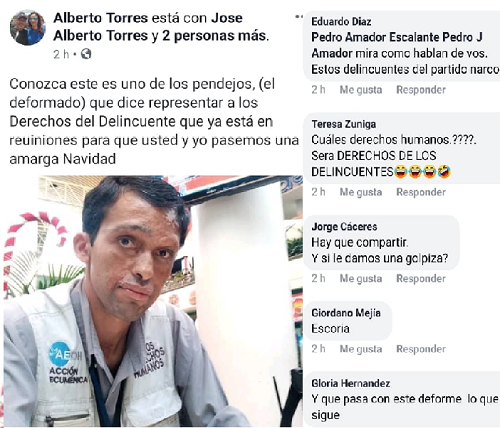Open Jorge Cáceres's profile name
The width and height of the screenshot is (500, 428).
344,227
